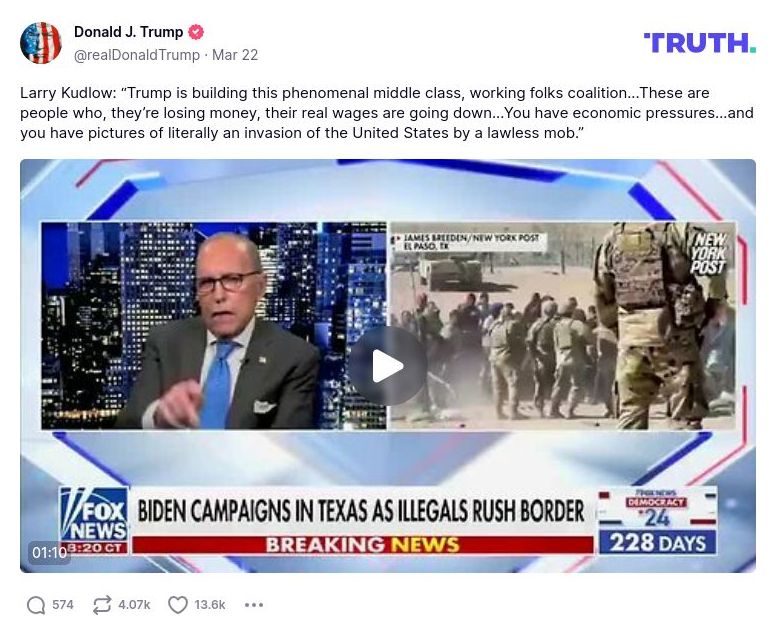This screenshot has width=777, height=635.
Task: Open the three-dot more options menu
Action: click(x=254, y=605)
